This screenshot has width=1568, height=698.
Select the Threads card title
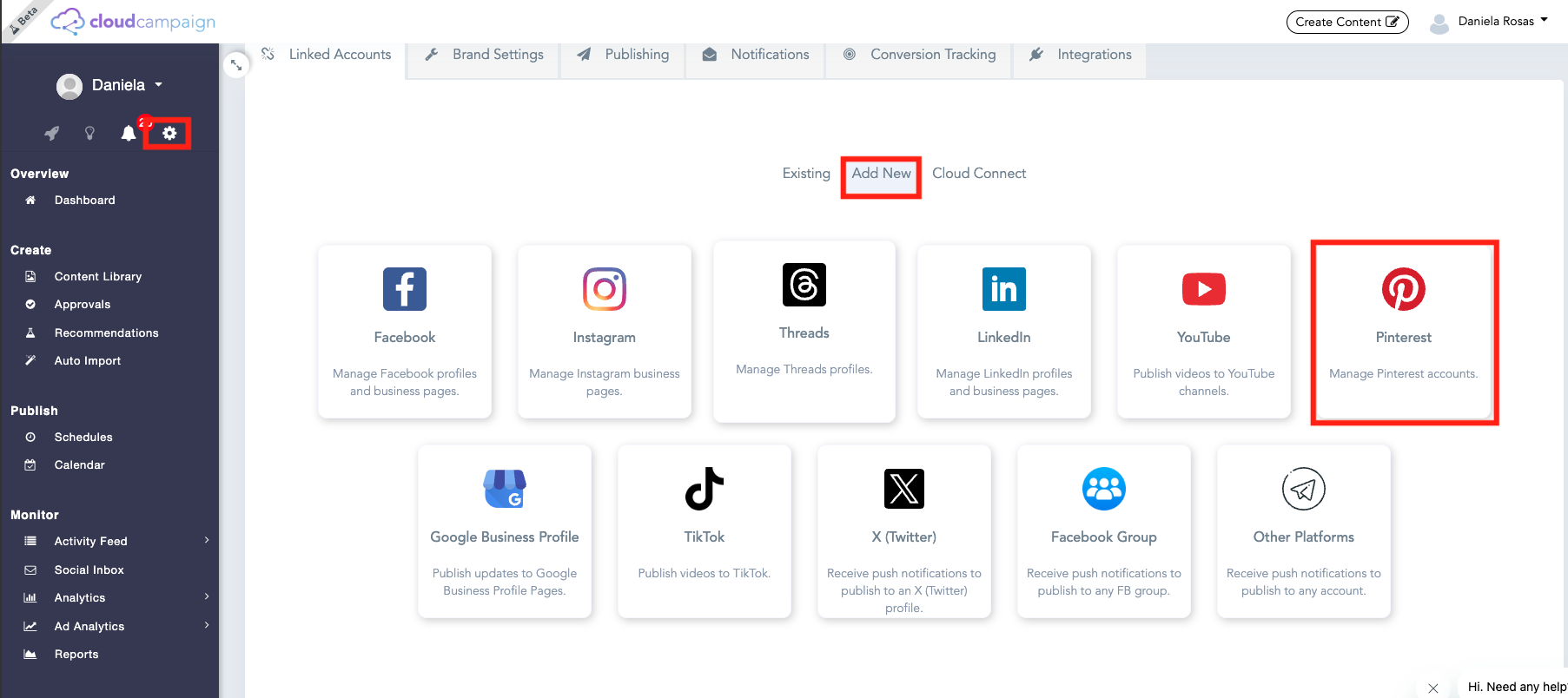804,333
